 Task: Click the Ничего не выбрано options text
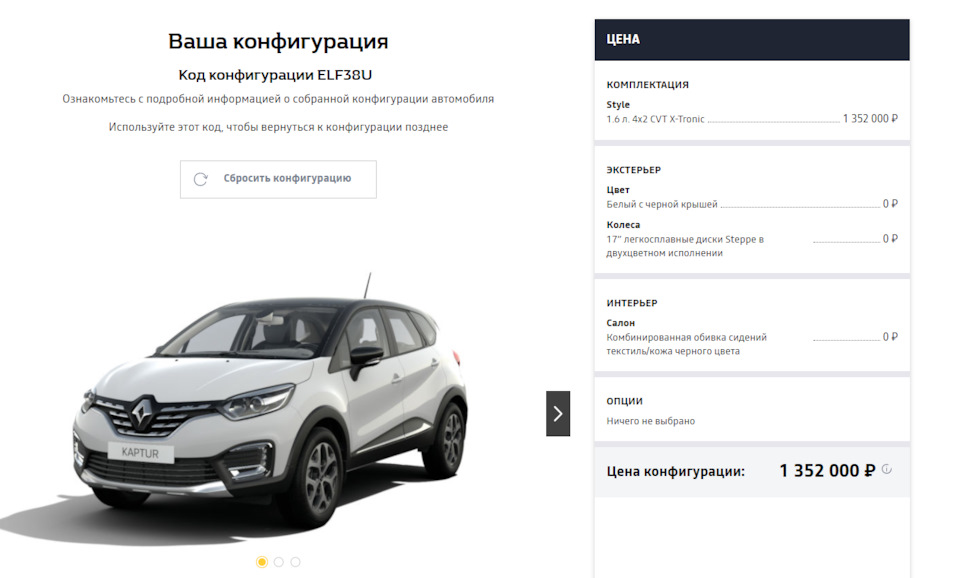(x=650, y=421)
